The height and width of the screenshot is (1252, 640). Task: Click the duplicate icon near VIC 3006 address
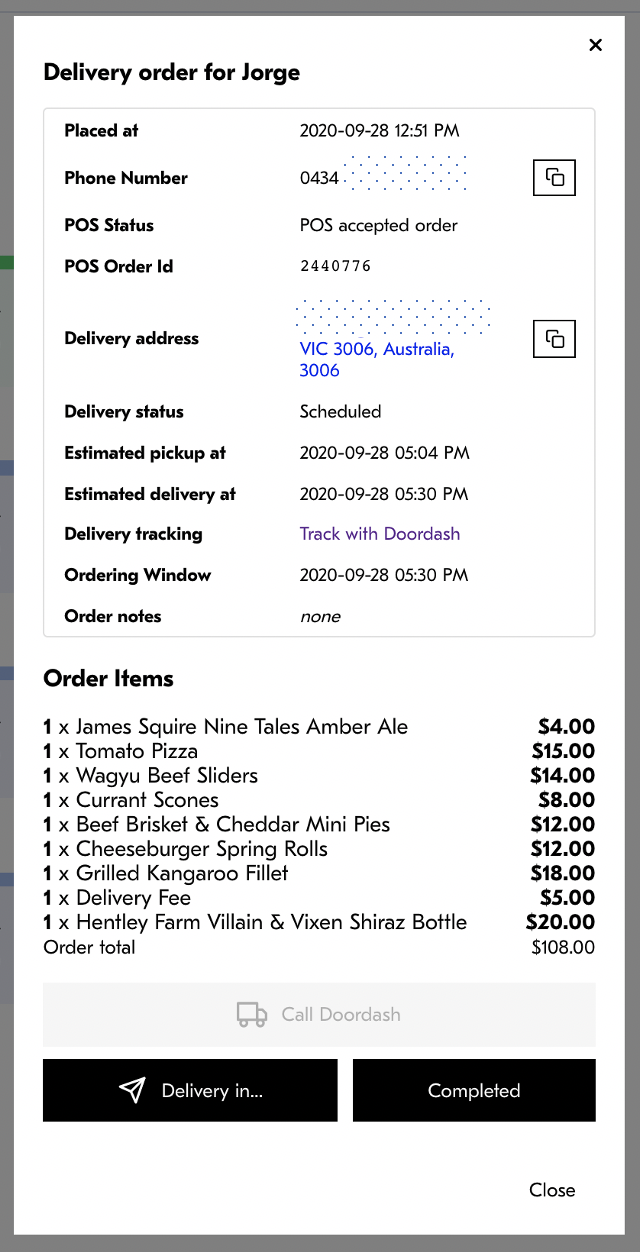(554, 338)
